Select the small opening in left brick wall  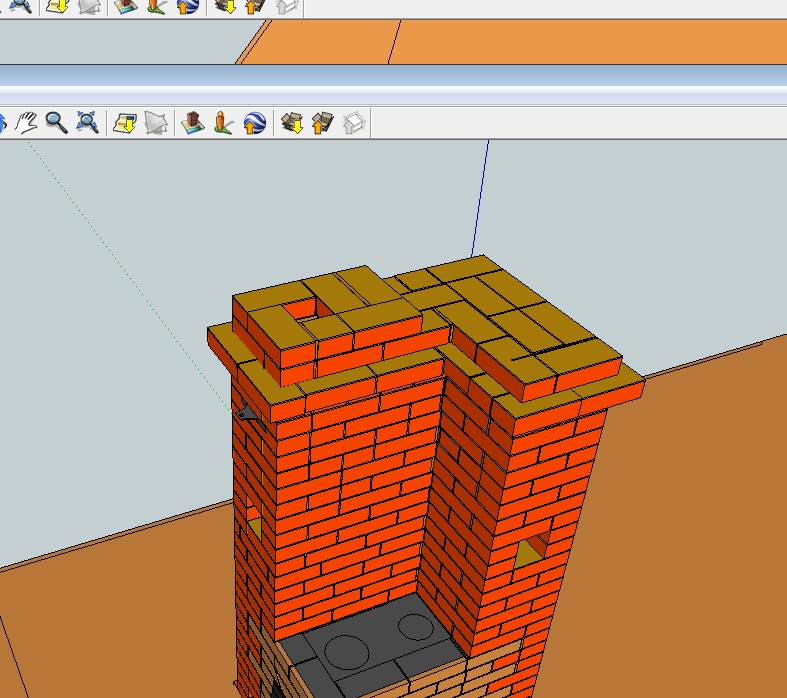tap(254, 523)
